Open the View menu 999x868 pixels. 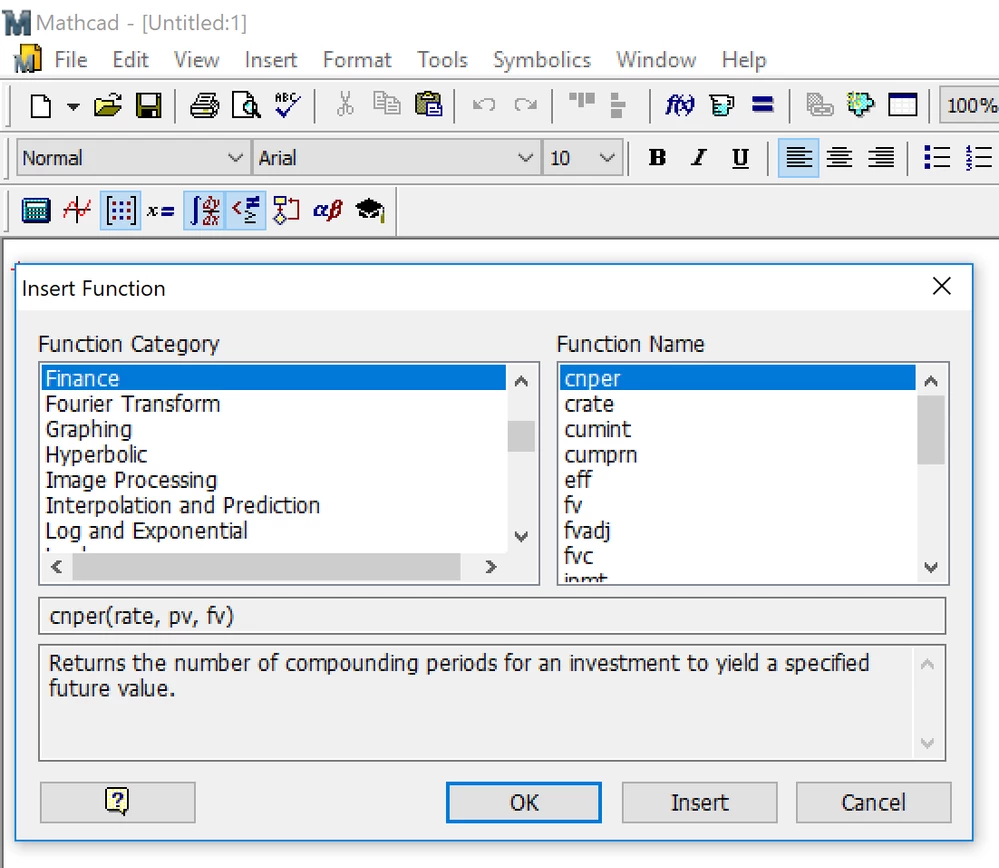point(196,60)
